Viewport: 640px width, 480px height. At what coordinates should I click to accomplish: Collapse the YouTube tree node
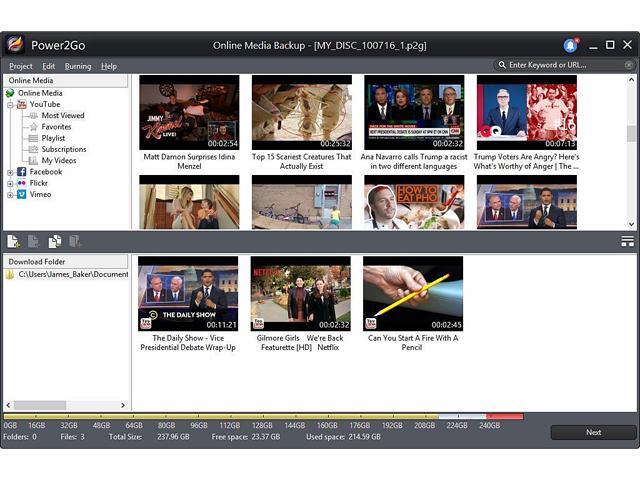click(10, 104)
